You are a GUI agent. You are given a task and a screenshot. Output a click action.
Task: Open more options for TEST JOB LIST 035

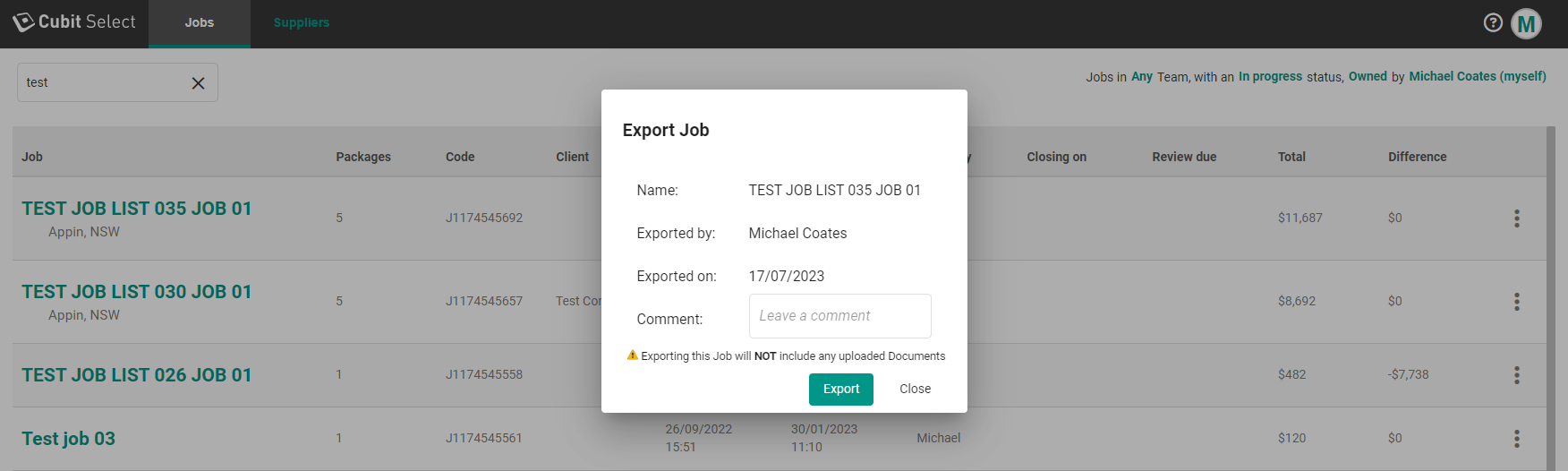pos(1516,218)
